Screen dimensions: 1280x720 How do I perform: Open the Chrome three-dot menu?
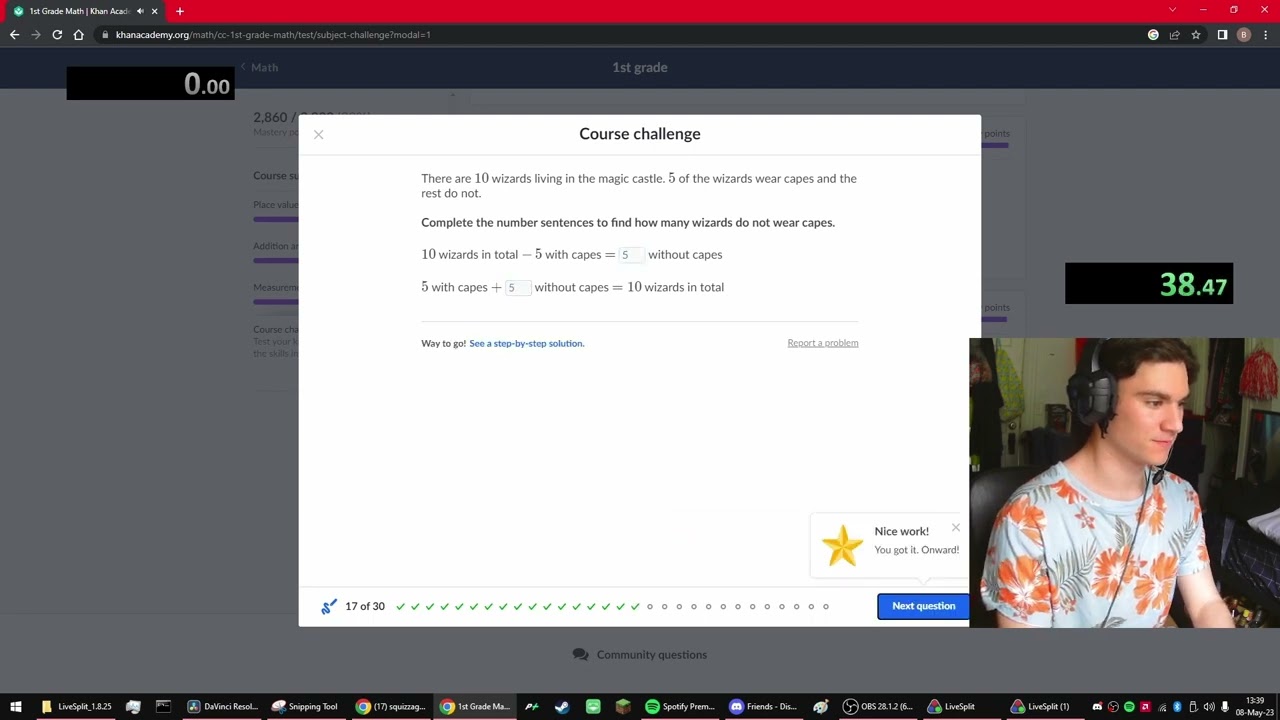click(1265, 35)
